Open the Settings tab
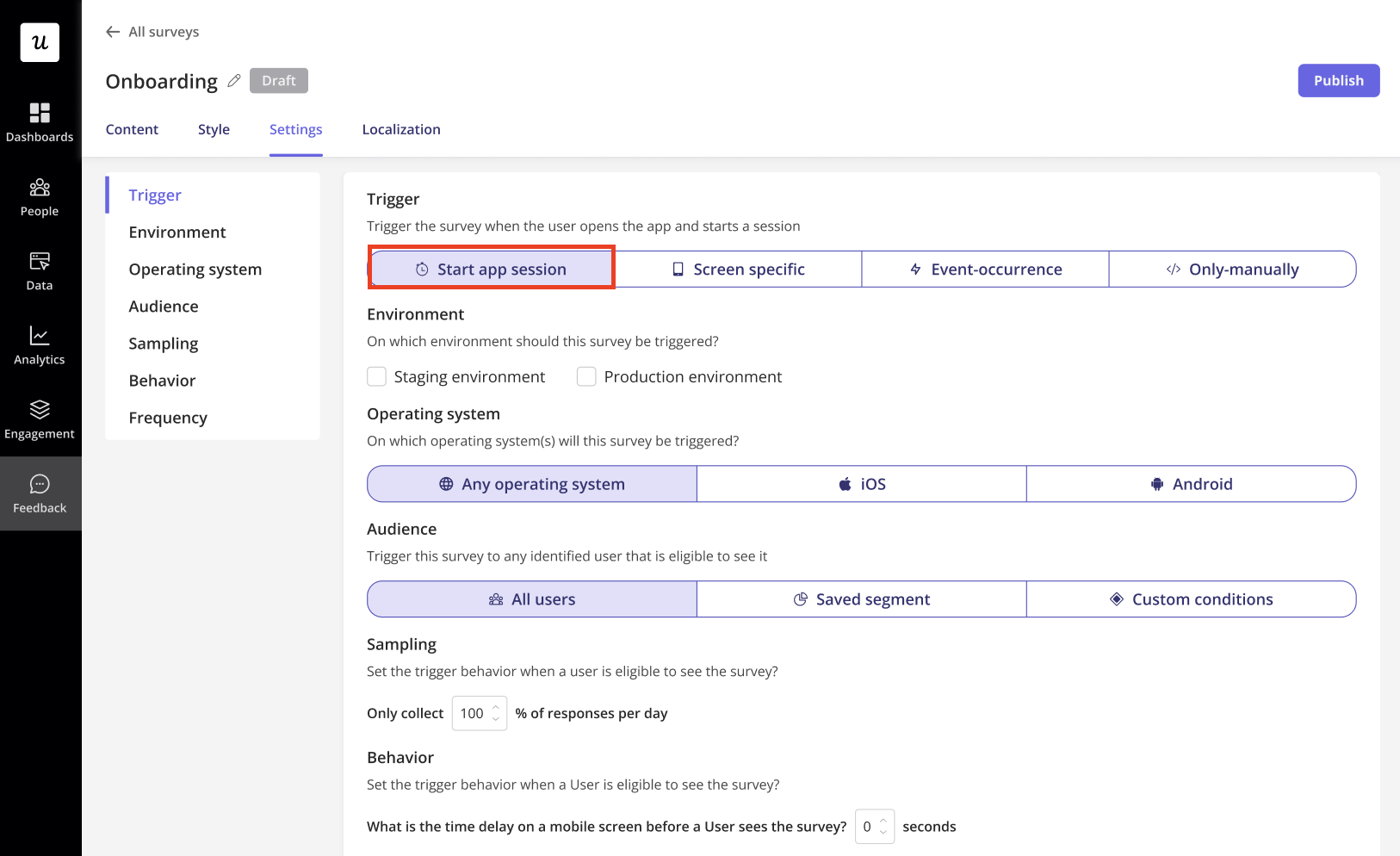The height and width of the screenshot is (856, 1400). pyautogui.click(x=295, y=129)
